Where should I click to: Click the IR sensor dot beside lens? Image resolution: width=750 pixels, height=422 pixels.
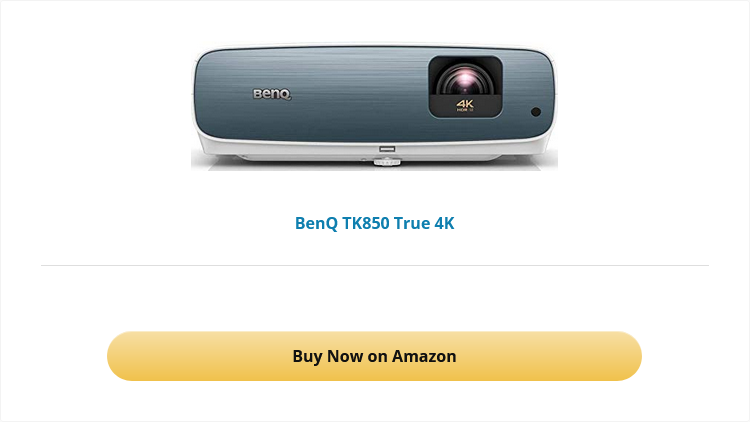click(x=536, y=112)
